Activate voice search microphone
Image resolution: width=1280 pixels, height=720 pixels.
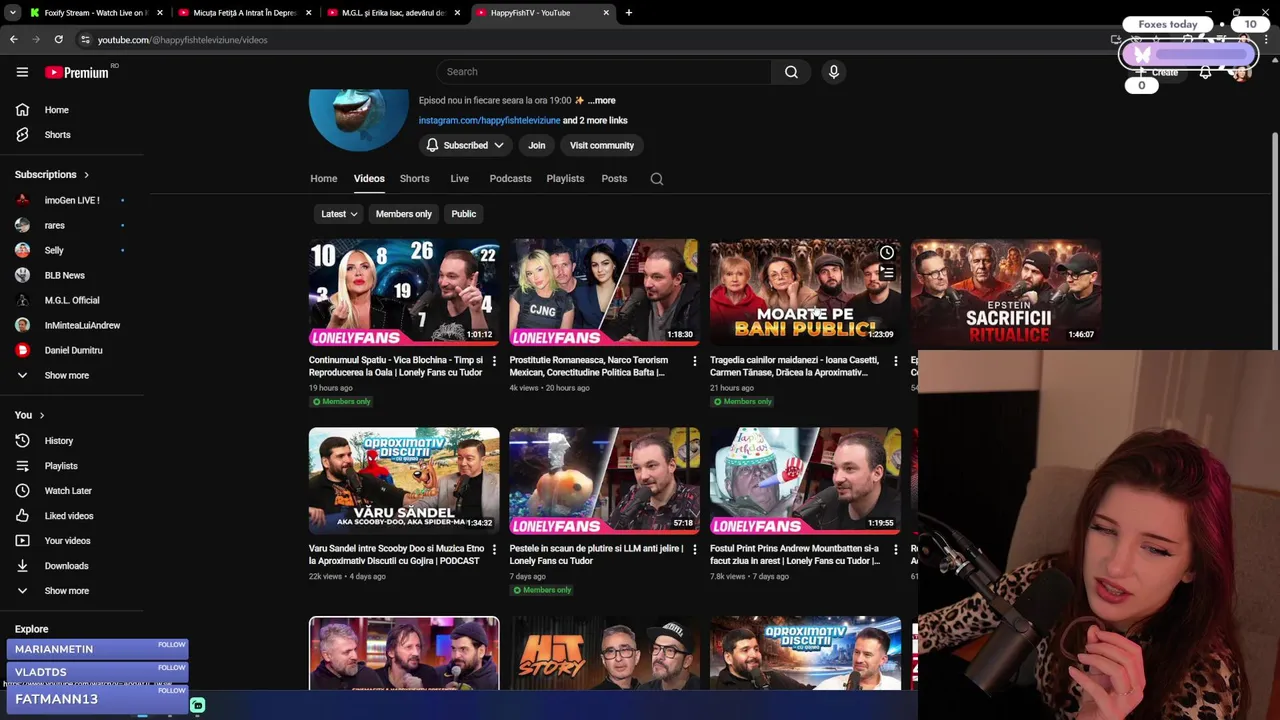[834, 72]
